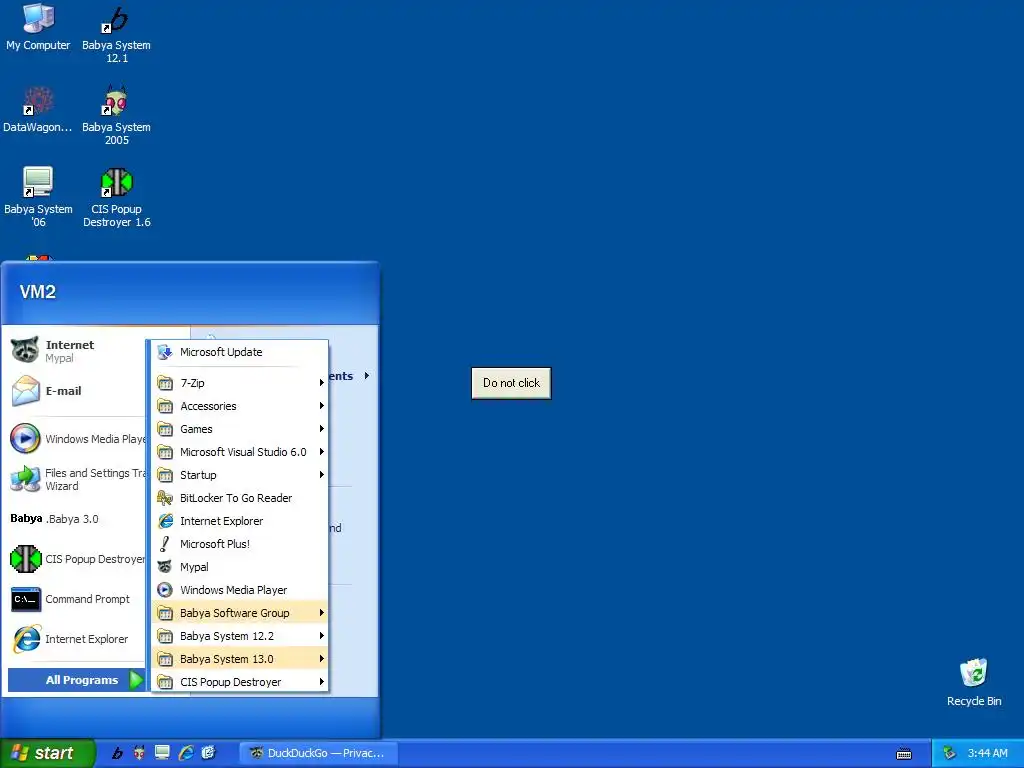The image size is (1024, 768).
Task: Open CIS Popup Destroyer 1.6 desktop icon
Action: [x=116, y=198]
